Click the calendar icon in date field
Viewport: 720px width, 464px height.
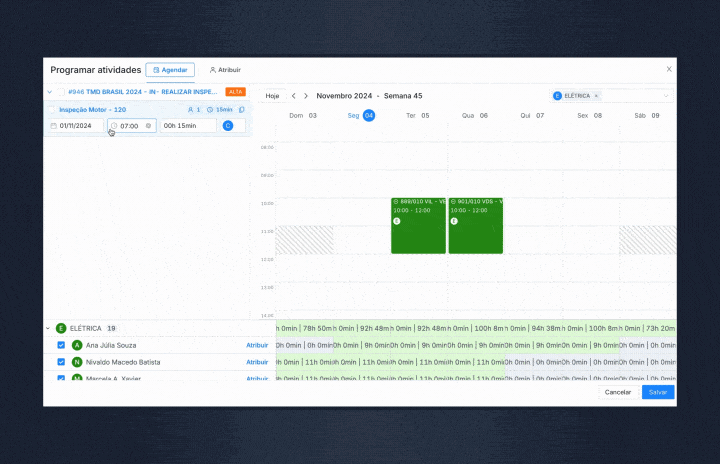54,125
